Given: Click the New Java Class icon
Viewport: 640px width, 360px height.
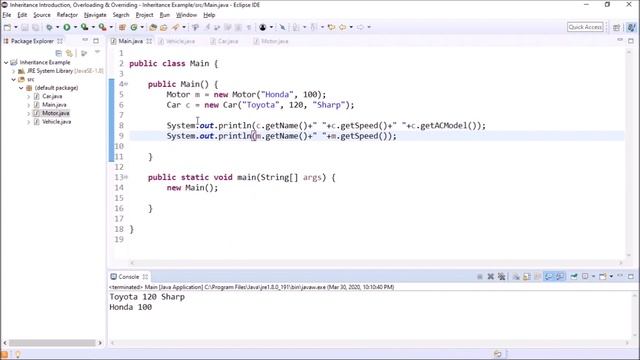Looking at the screenshot, I should click(x=133, y=27).
